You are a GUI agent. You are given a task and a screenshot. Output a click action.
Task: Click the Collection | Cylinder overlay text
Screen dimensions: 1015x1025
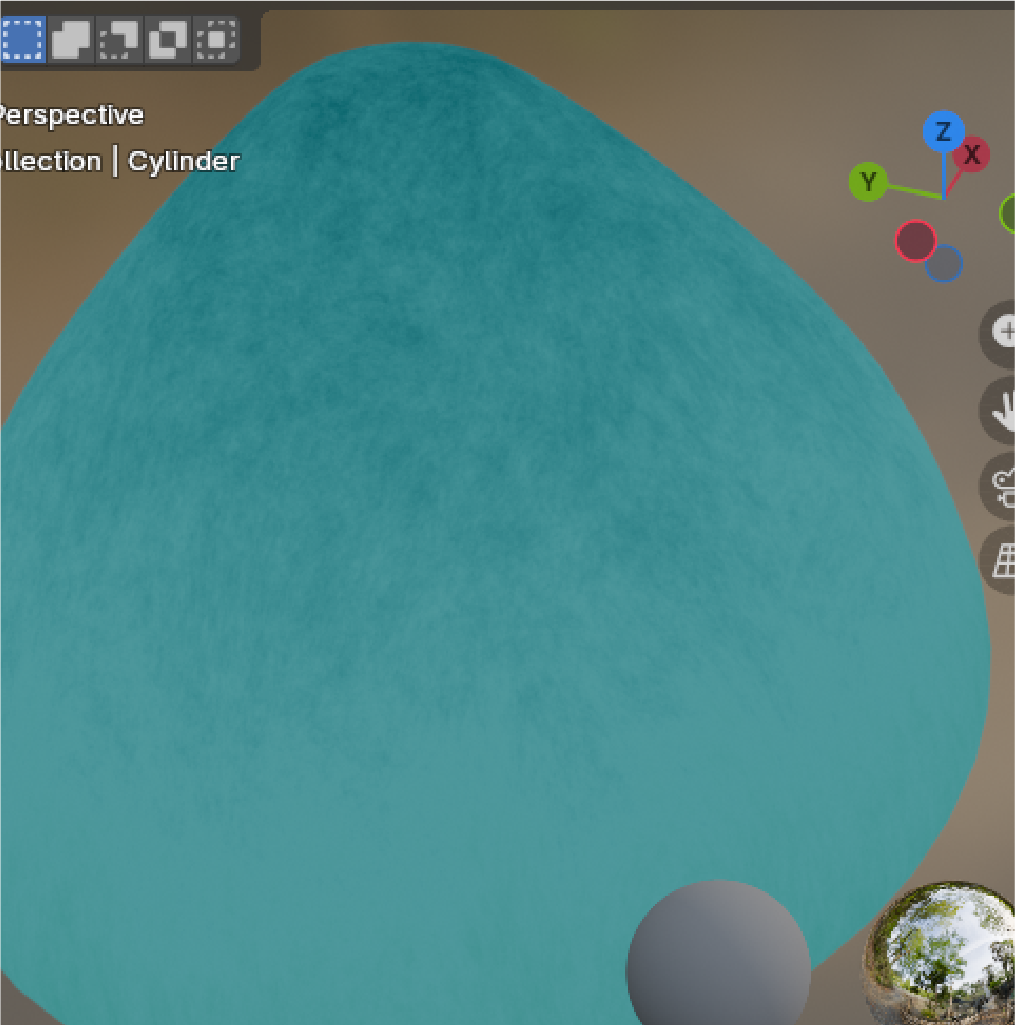[119, 161]
